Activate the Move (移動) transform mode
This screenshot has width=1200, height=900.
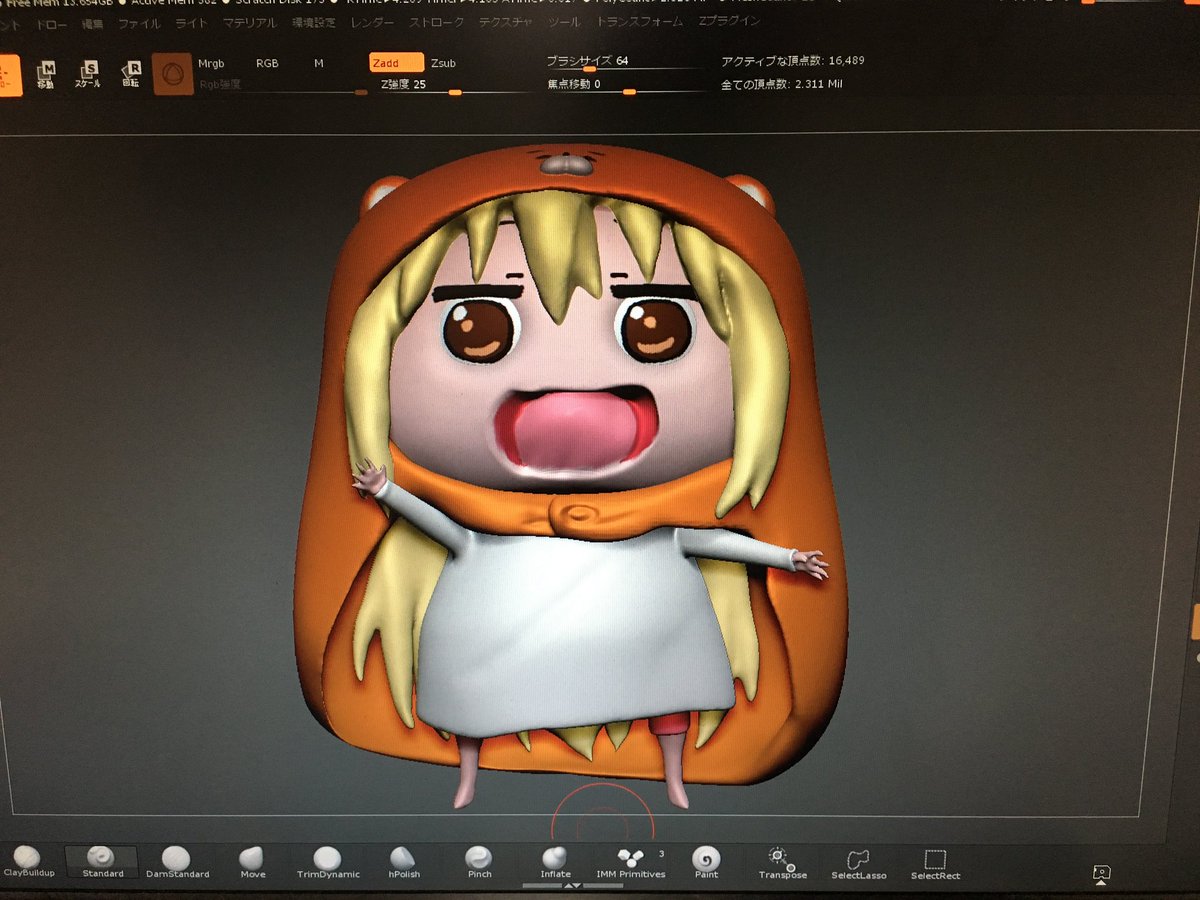point(47,75)
